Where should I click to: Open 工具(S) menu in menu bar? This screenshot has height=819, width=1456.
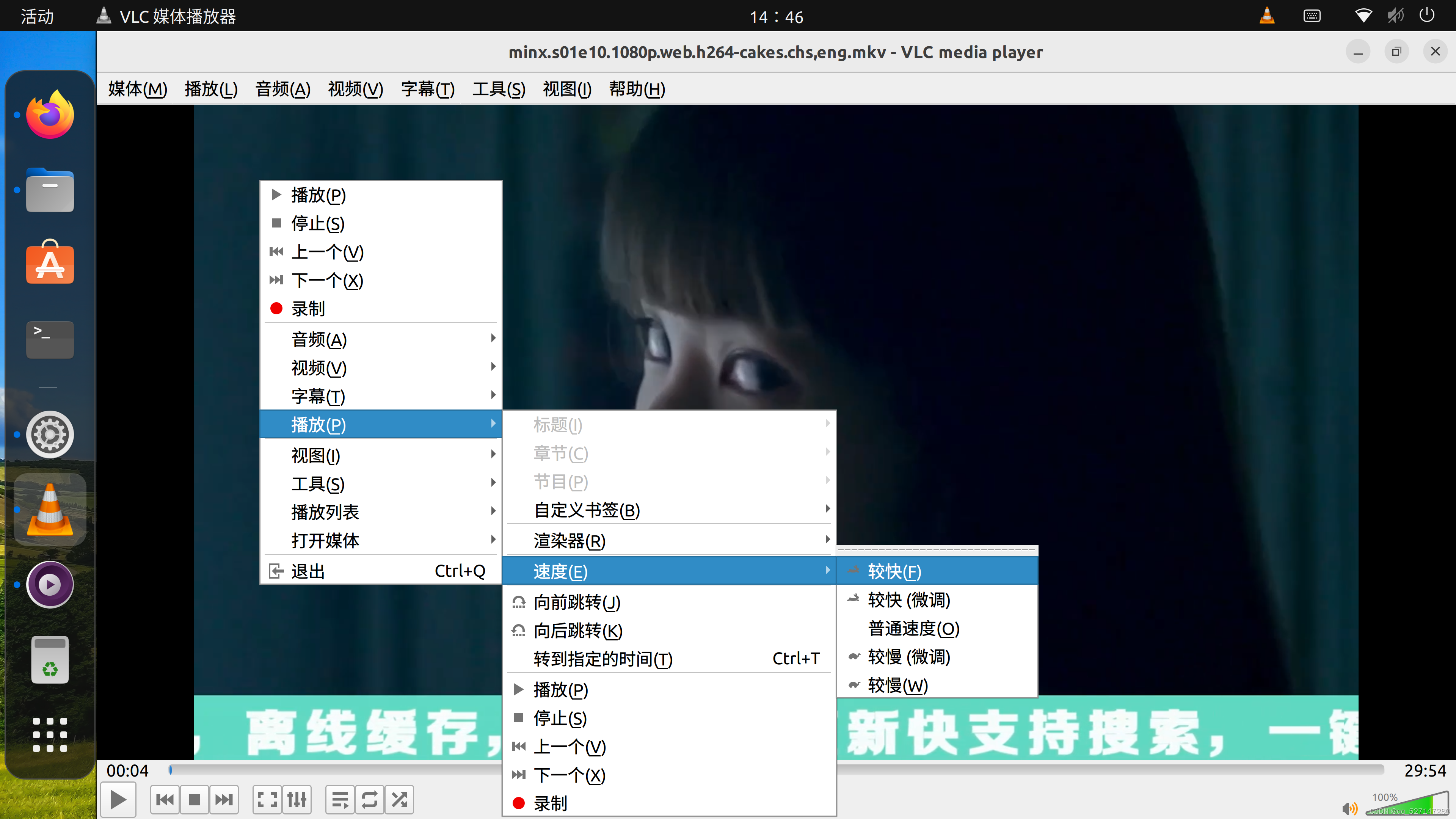click(499, 89)
